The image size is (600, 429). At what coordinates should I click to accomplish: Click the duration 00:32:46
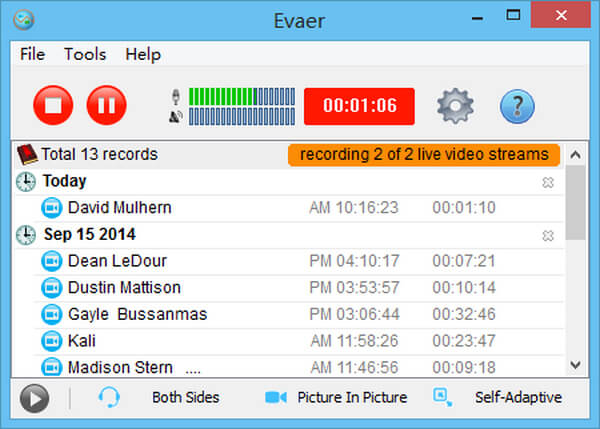(x=464, y=314)
